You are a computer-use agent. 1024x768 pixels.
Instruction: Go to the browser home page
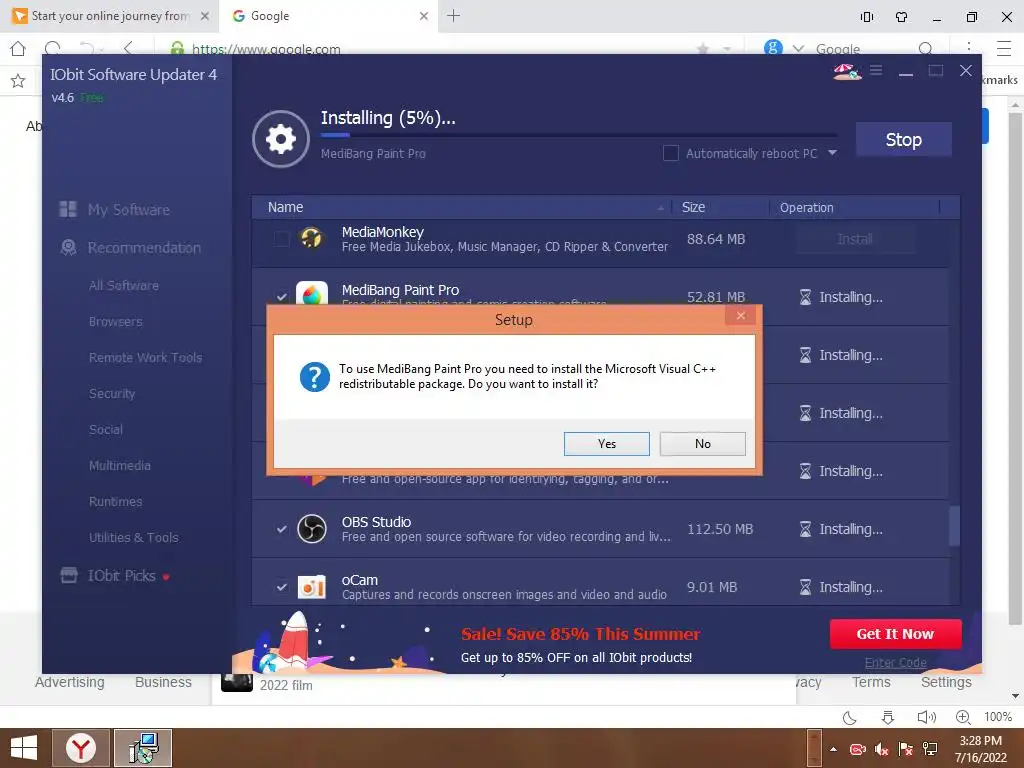pyautogui.click(x=18, y=48)
